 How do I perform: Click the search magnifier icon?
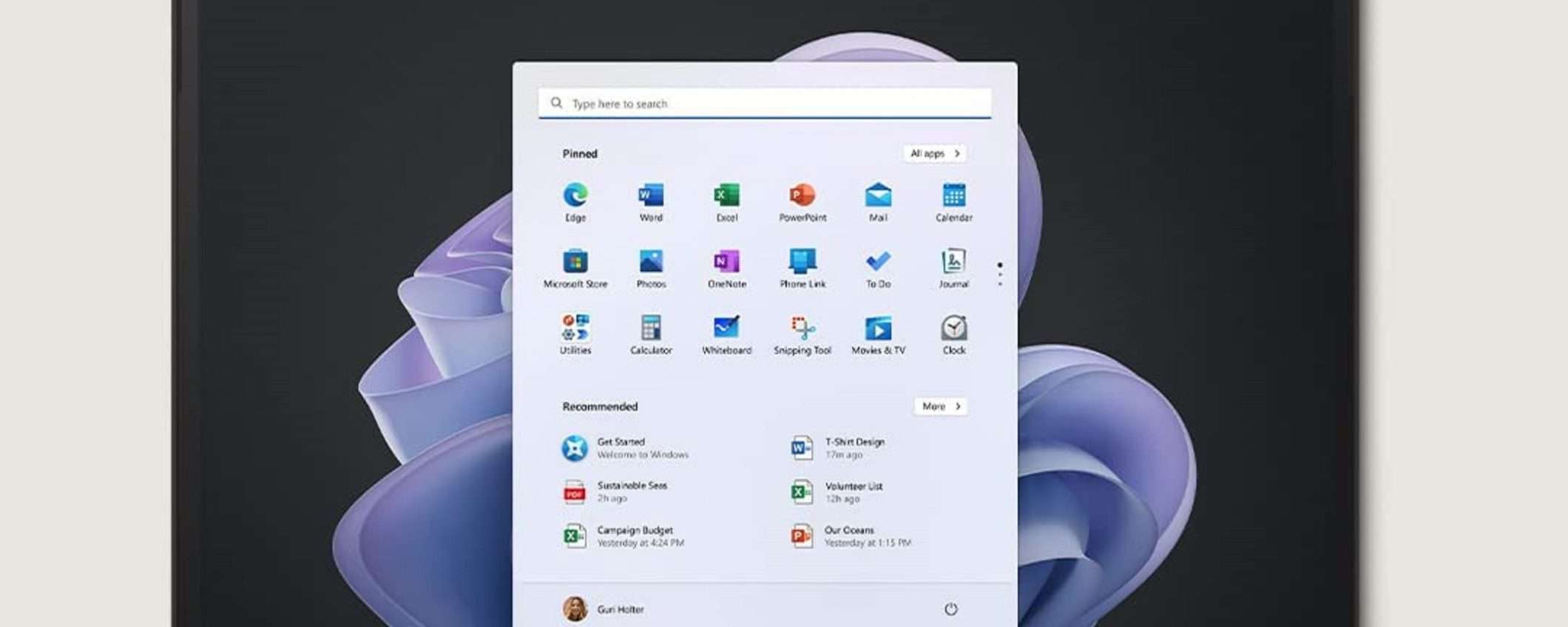pos(556,103)
